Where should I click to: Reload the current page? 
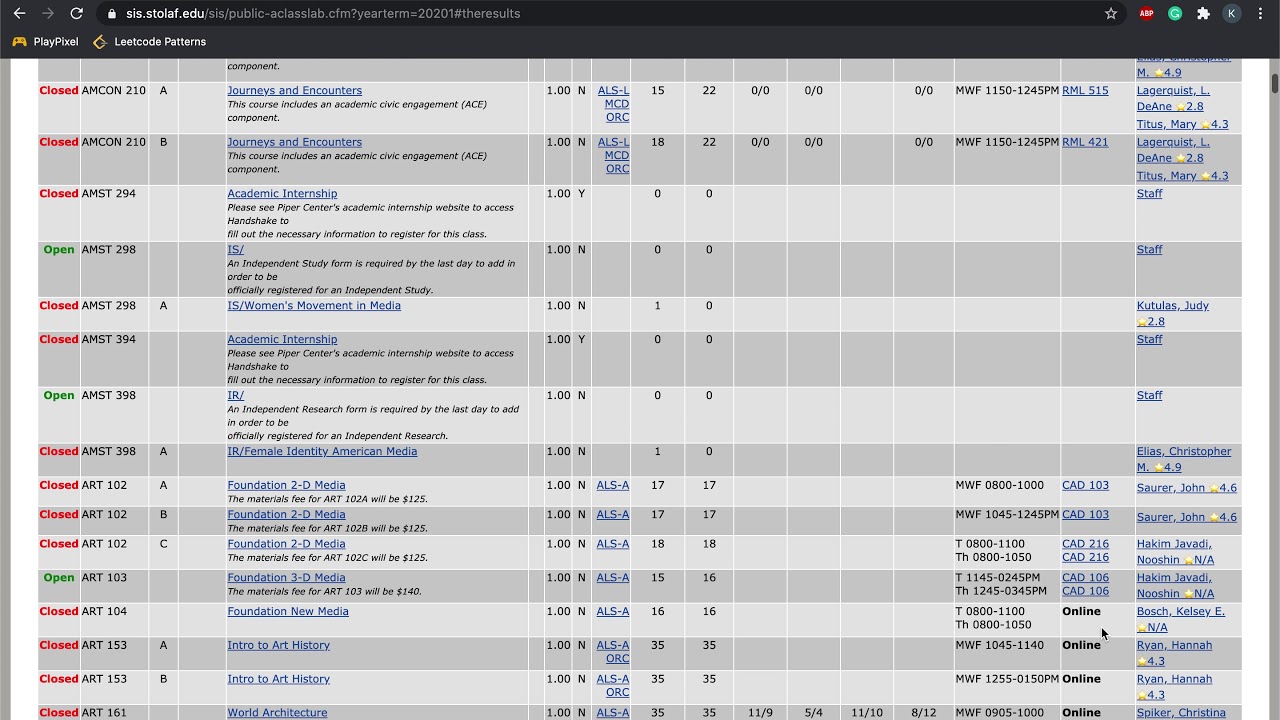click(x=77, y=13)
